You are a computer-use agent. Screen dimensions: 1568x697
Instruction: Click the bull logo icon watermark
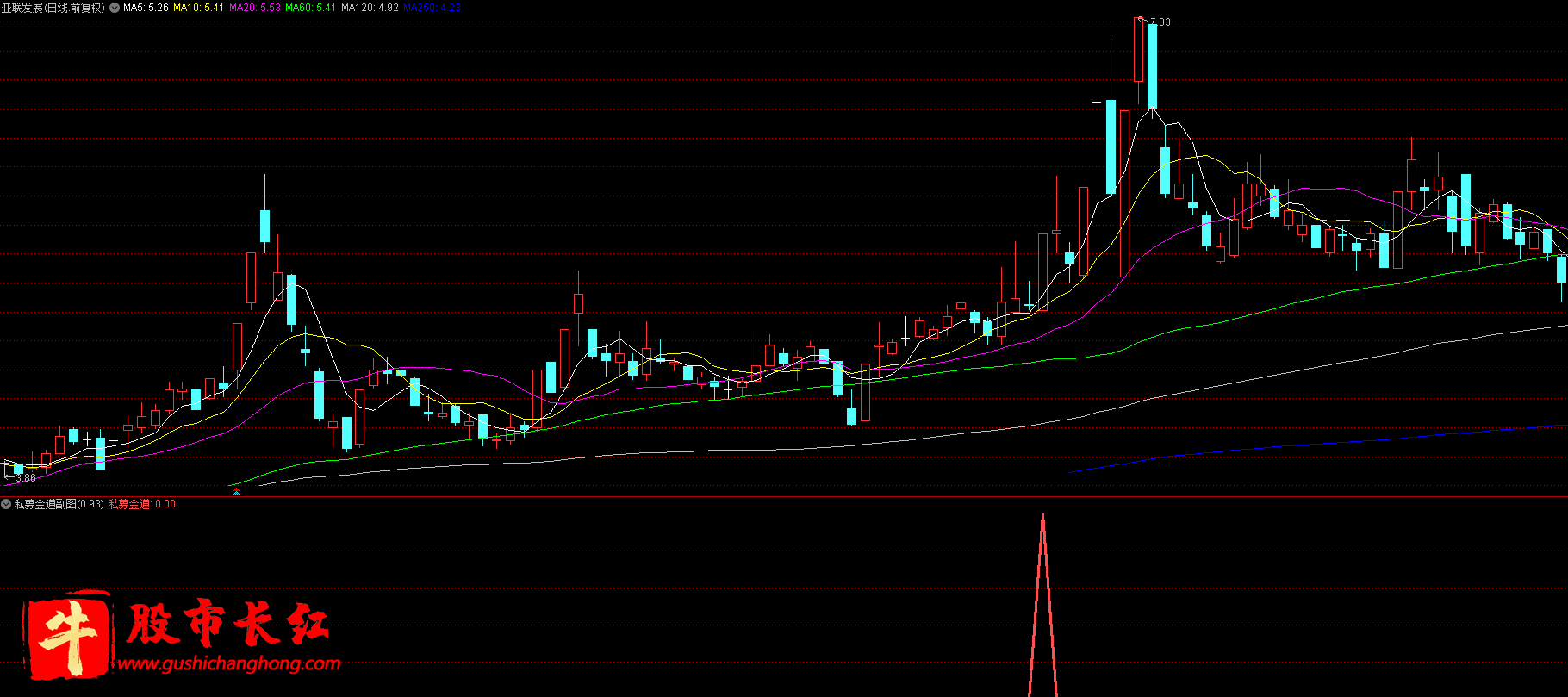pos(69,635)
